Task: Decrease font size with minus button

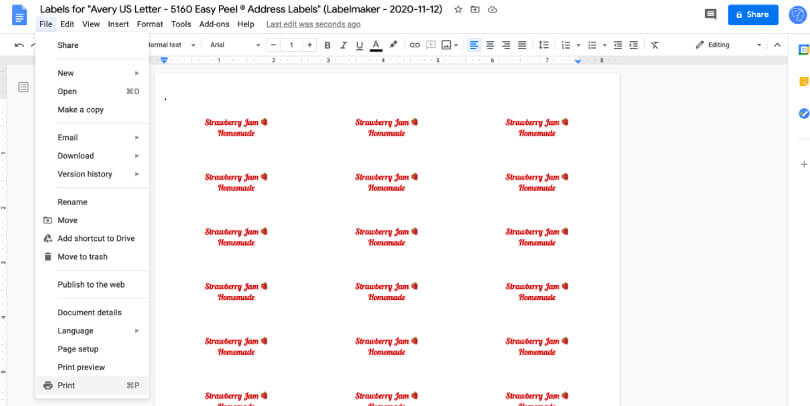Action: (x=273, y=45)
